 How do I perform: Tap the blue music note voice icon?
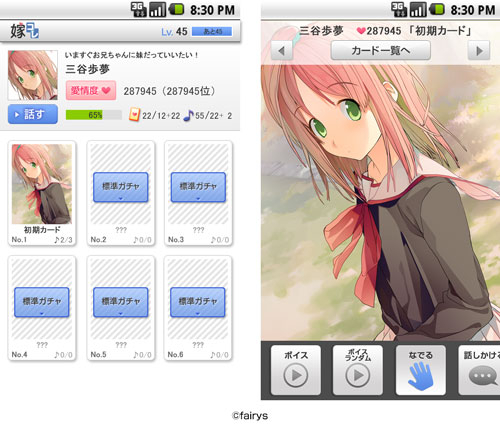188,115
